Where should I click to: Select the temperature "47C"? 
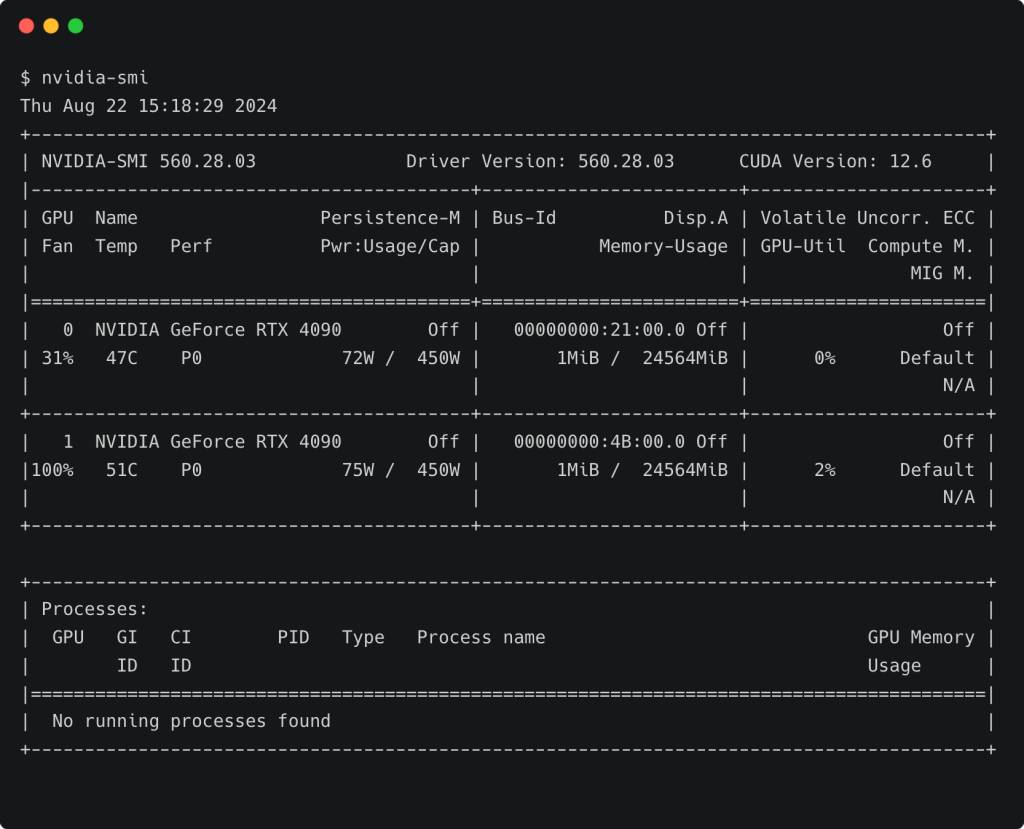[121, 358]
